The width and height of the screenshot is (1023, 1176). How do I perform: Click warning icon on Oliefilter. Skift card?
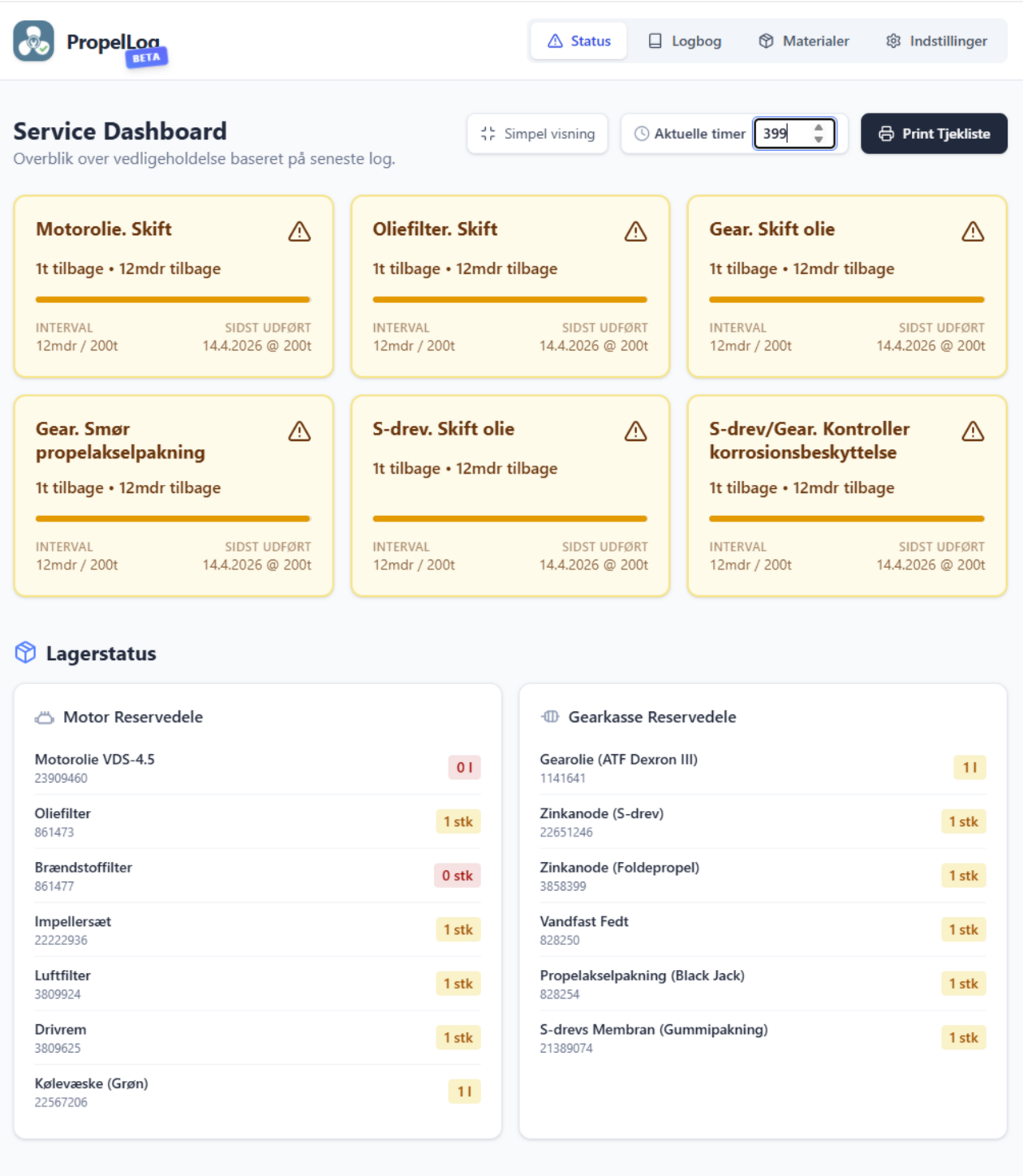[x=635, y=232]
